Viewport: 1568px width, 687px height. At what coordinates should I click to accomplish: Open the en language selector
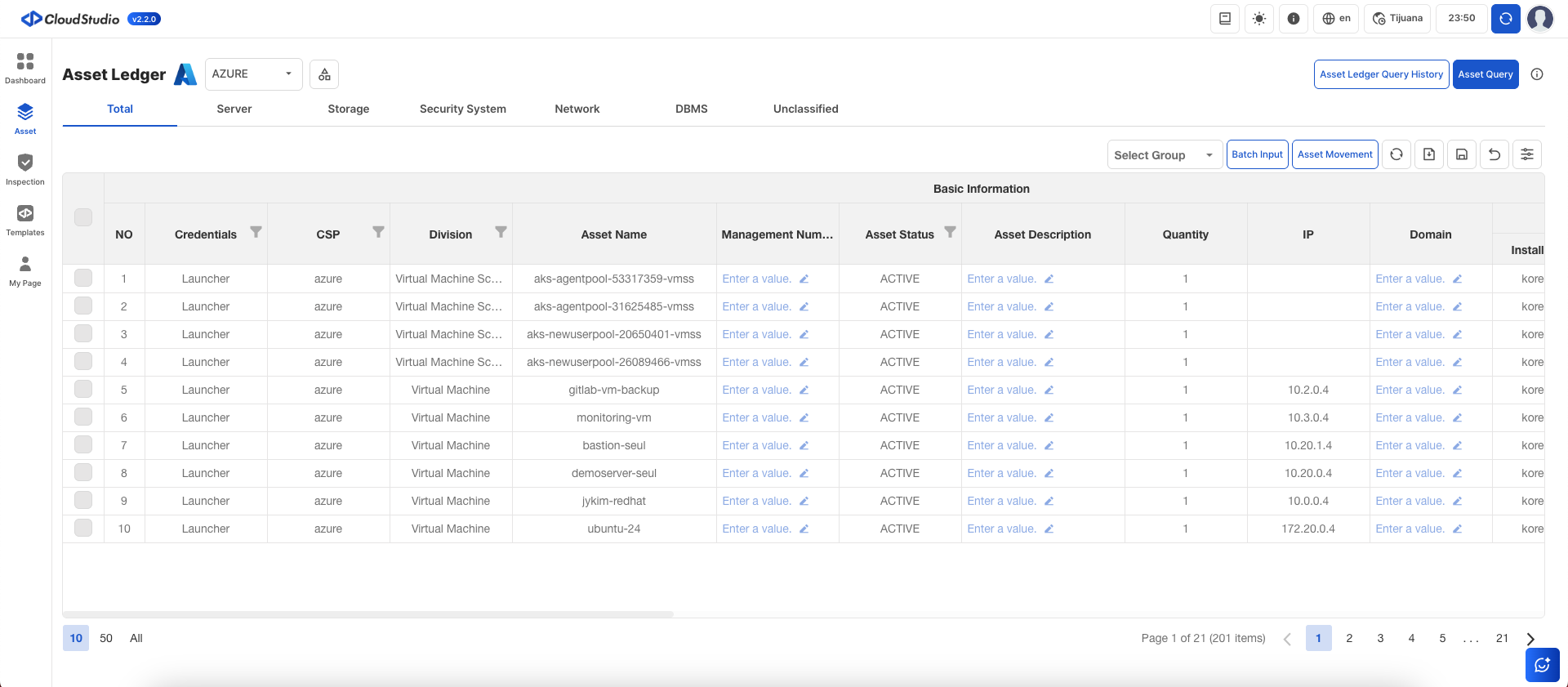pos(1336,19)
